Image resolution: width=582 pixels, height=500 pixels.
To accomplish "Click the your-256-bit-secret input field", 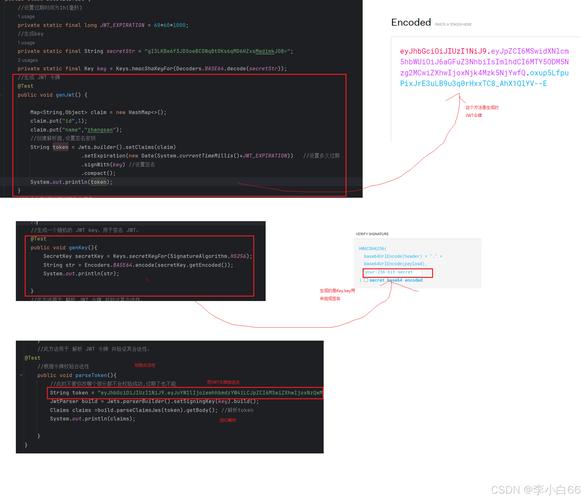I will [x=398, y=273].
